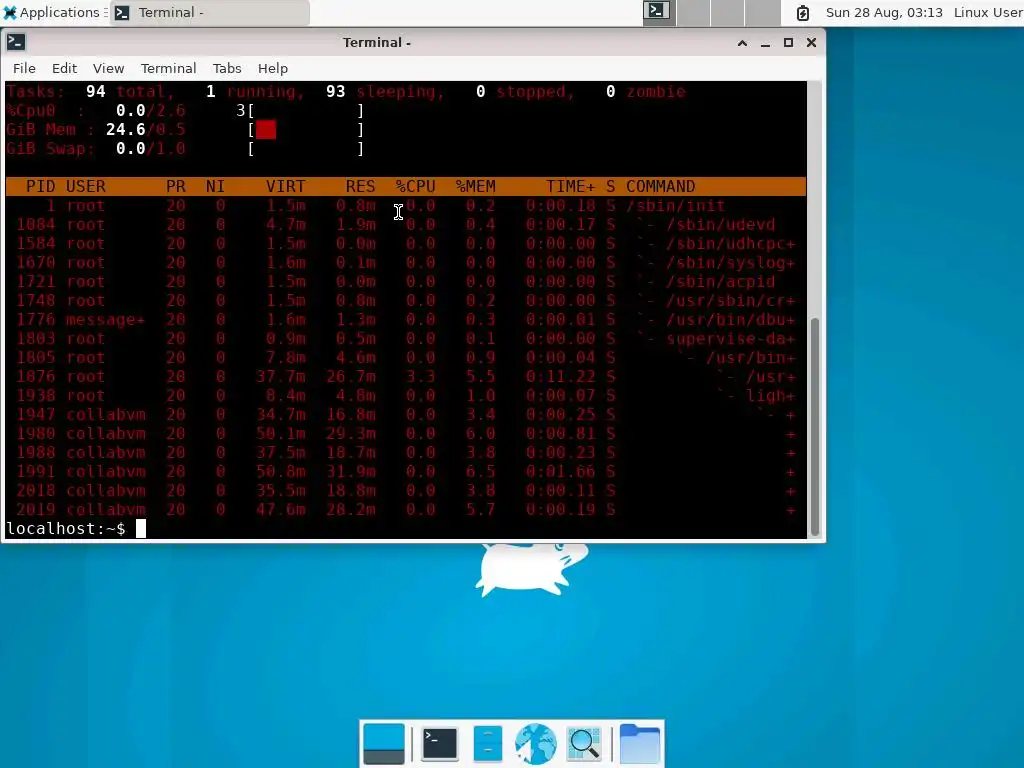Switch to workspace 1 showing the terminal icon
The height and width of the screenshot is (768, 1024).
[657, 12]
